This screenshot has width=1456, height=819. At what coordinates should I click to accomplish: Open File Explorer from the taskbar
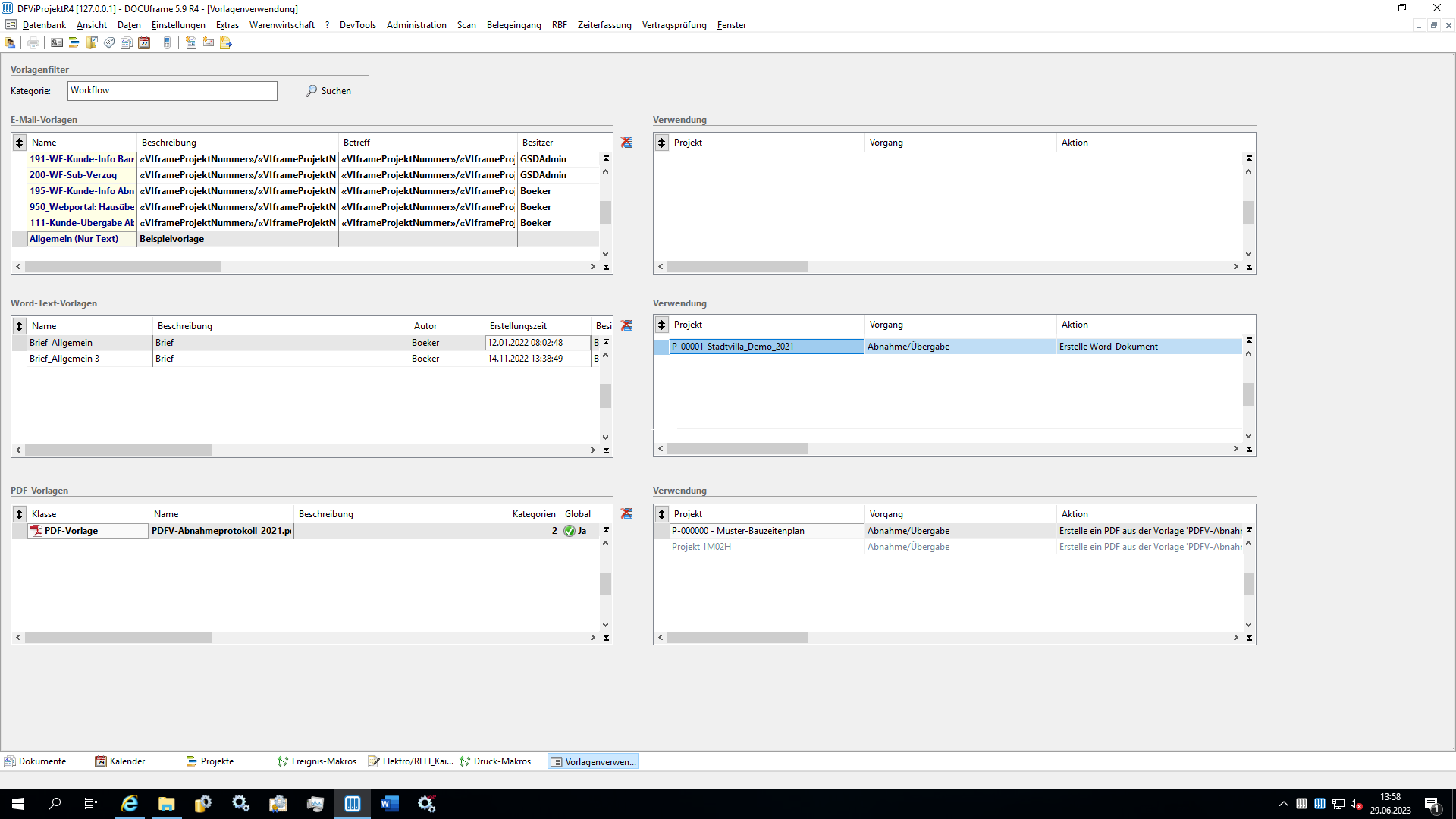[x=167, y=804]
